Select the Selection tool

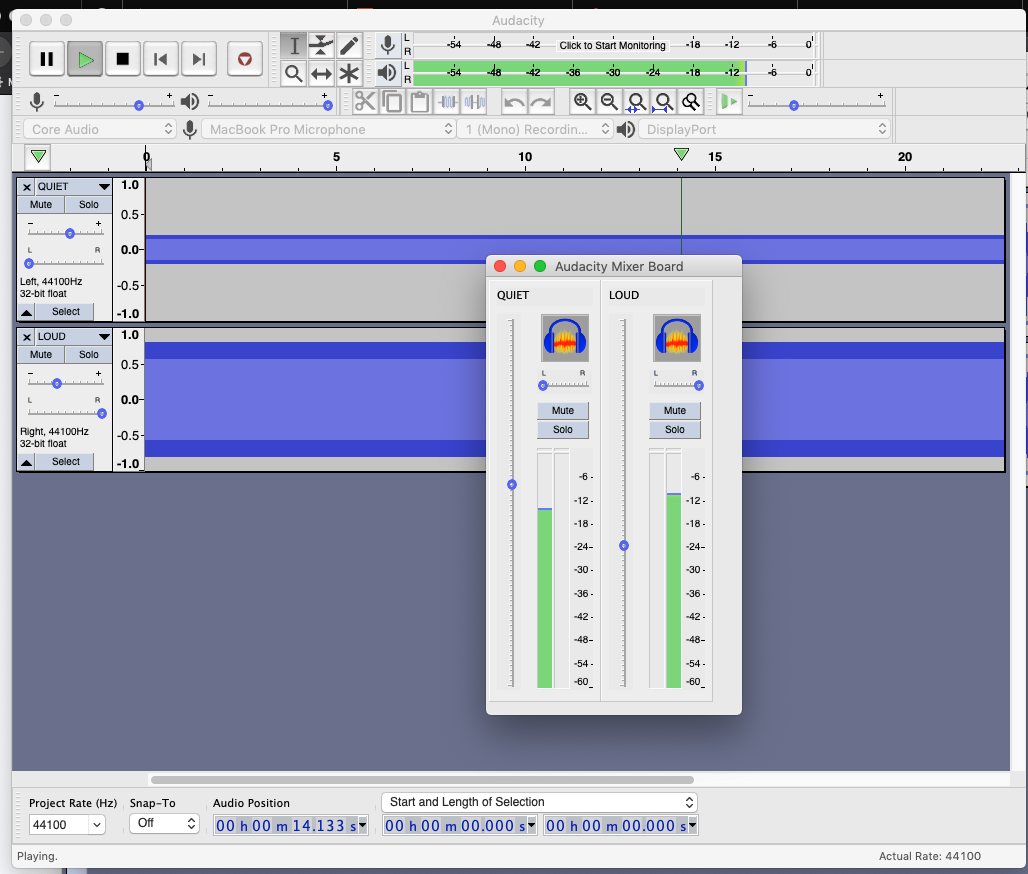point(293,45)
